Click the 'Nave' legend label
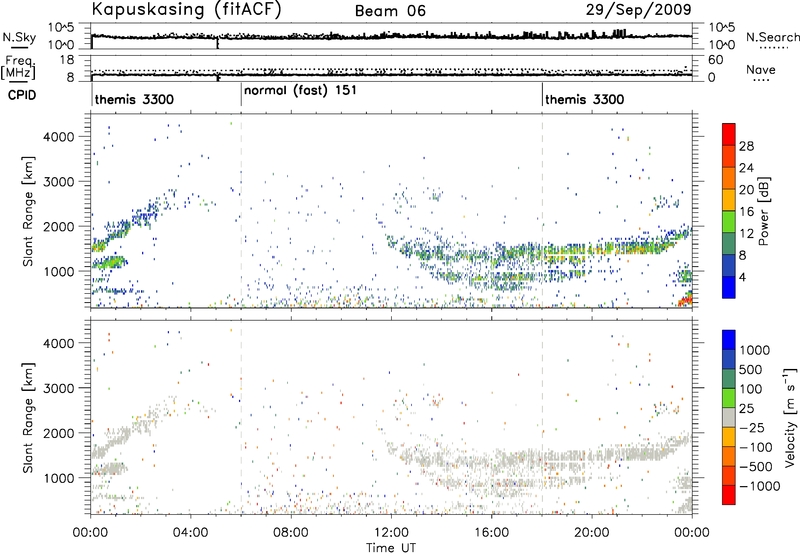This screenshot has height=554, width=800. click(x=761, y=69)
